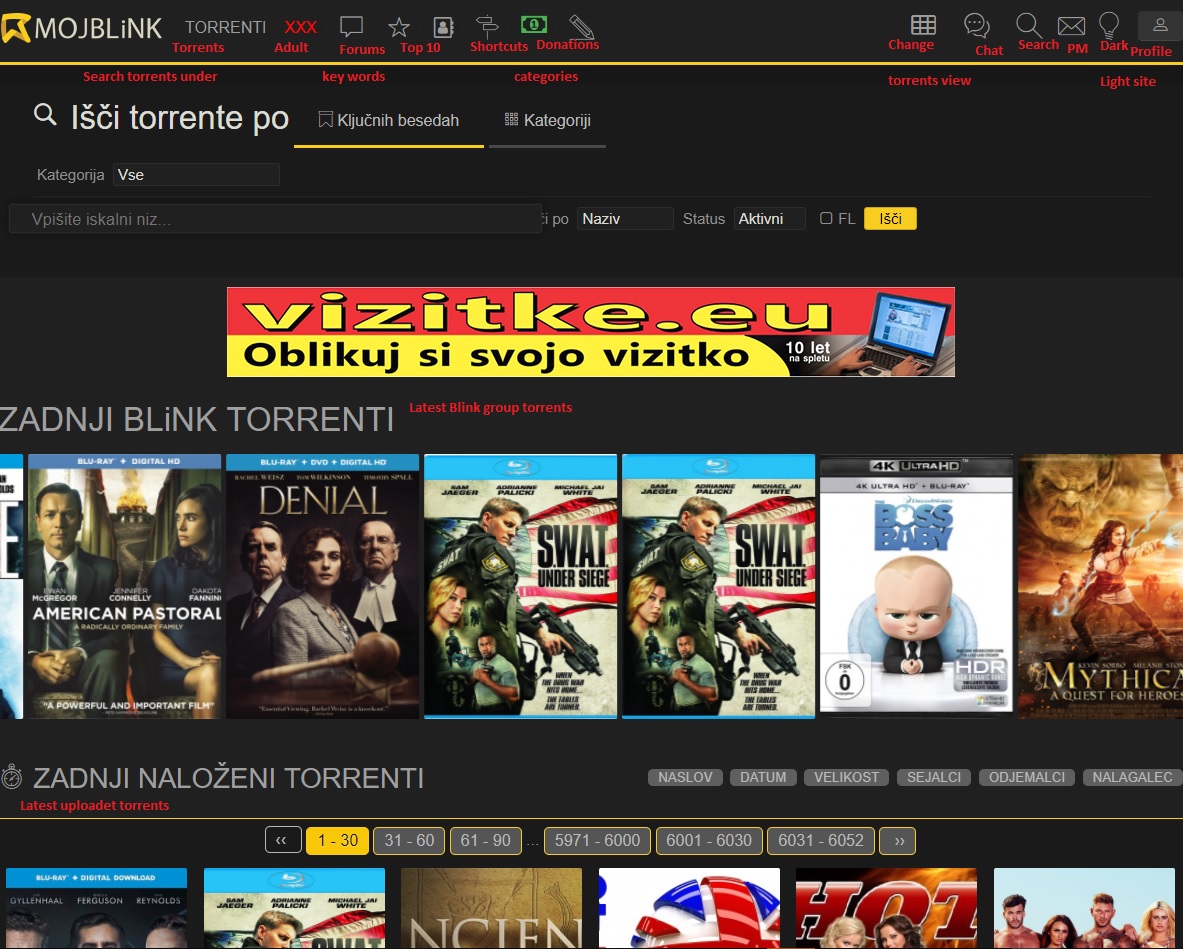
Task: Open Search magnifier in top bar
Action: (x=1028, y=26)
